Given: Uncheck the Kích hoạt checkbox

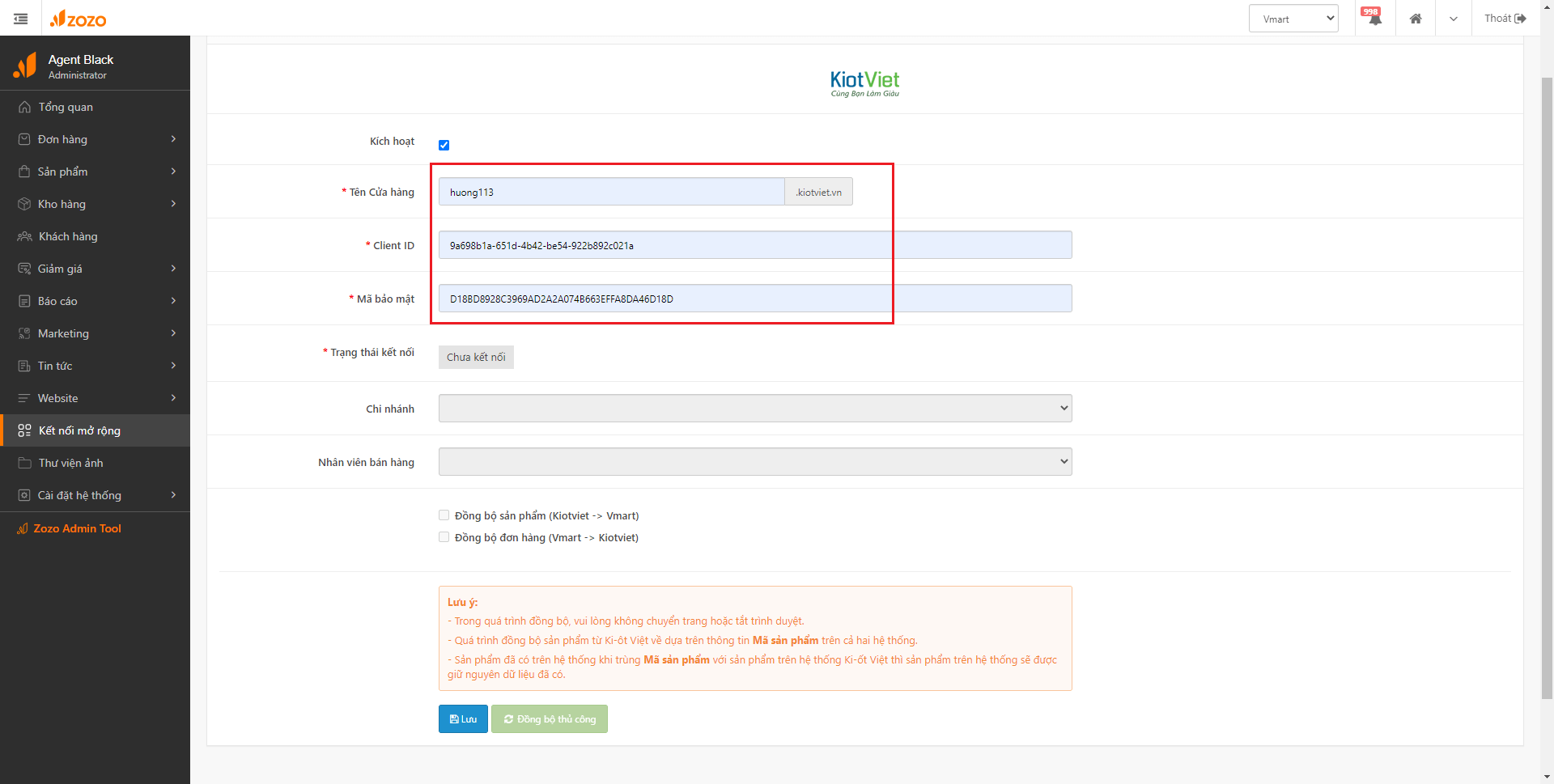Looking at the screenshot, I should pos(444,146).
